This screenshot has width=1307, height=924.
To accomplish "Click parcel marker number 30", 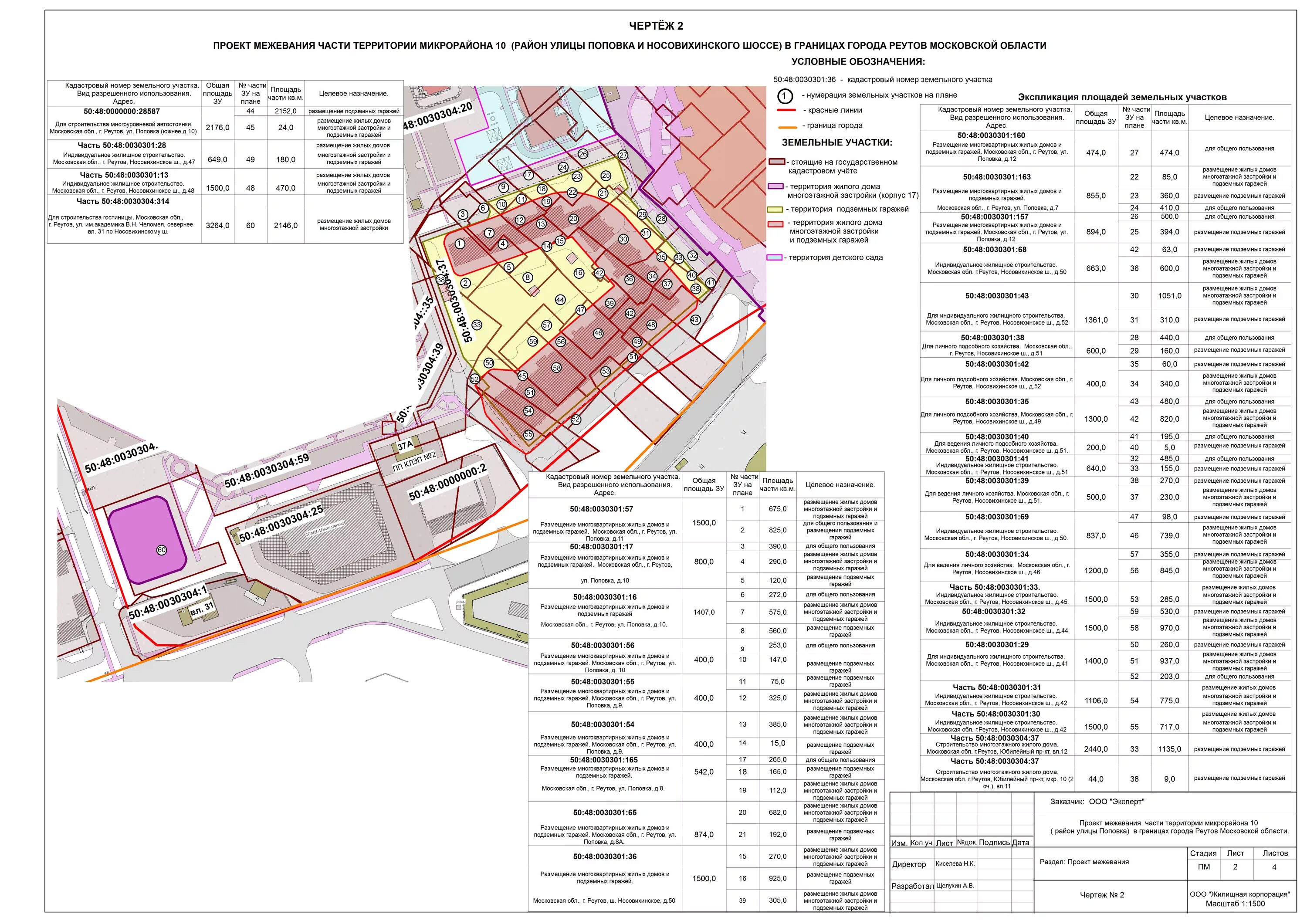I will pos(623,239).
